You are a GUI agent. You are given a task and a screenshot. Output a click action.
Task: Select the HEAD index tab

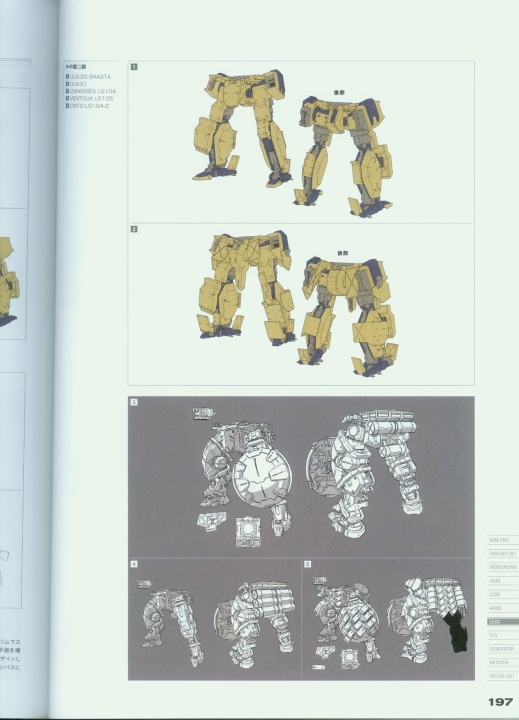(x=502, y=581)
